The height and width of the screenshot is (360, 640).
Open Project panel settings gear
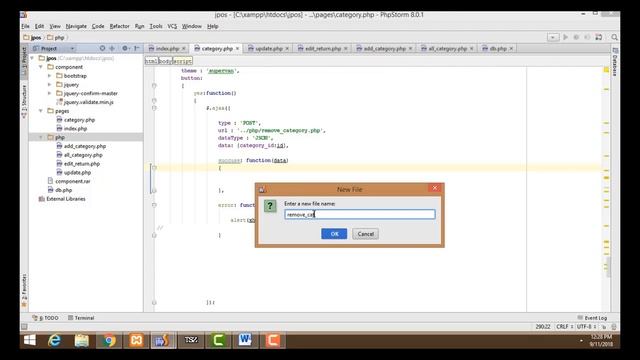coord(125,48)
